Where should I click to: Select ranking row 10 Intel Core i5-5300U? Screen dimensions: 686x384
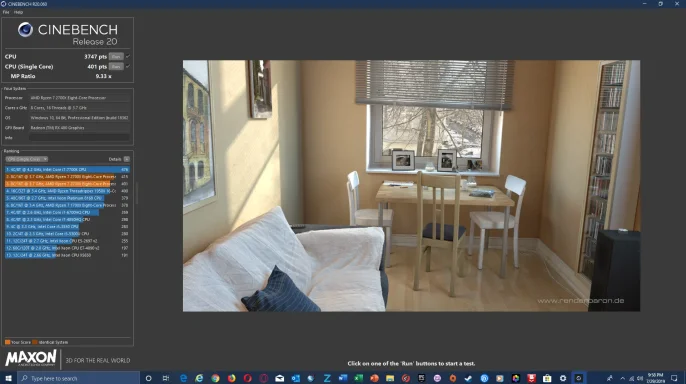pos(67,234)
